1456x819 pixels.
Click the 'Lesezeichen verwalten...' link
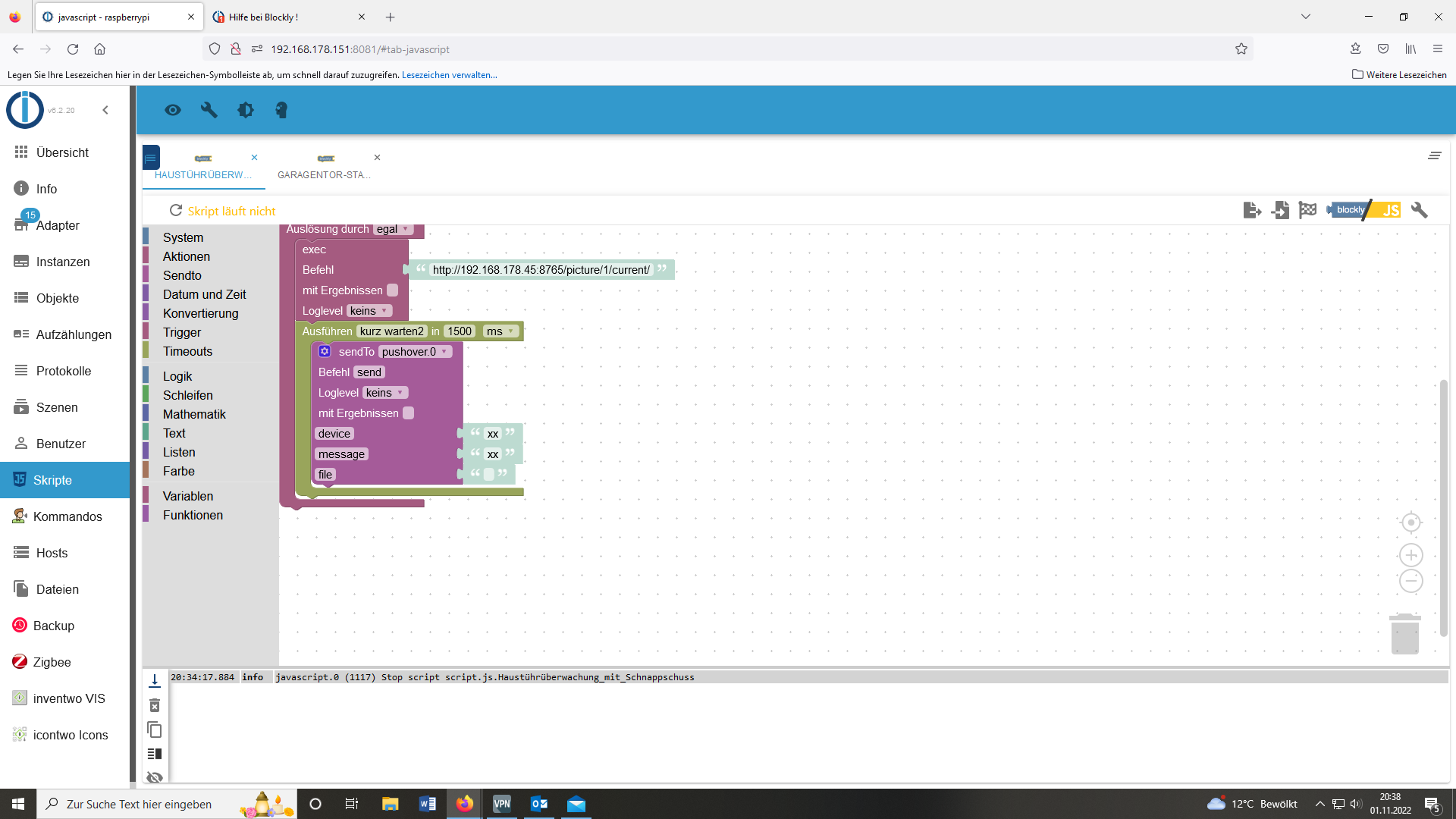pyautogui.click(x=449, y=75)
